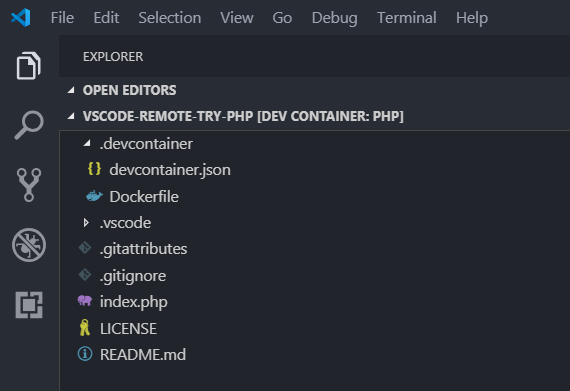
Task: Open the Extensions view icon
Action: click(x=29, y=305)
